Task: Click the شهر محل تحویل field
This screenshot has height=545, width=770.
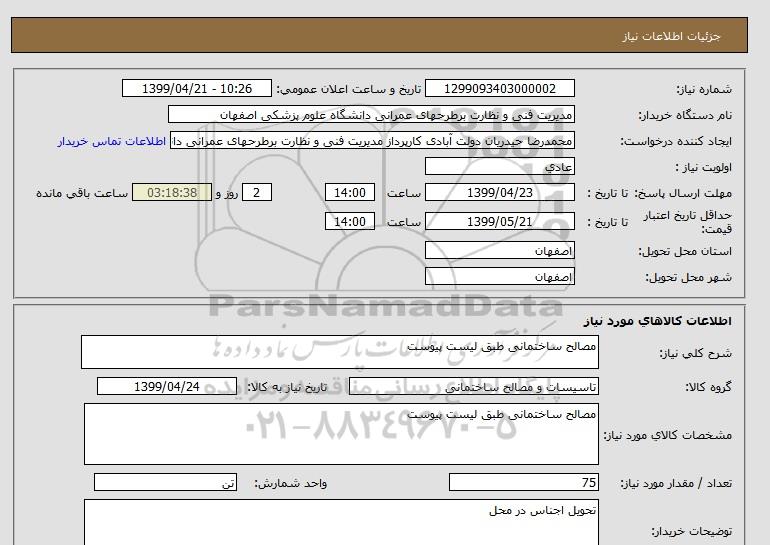Action: (x=499, y=276)
